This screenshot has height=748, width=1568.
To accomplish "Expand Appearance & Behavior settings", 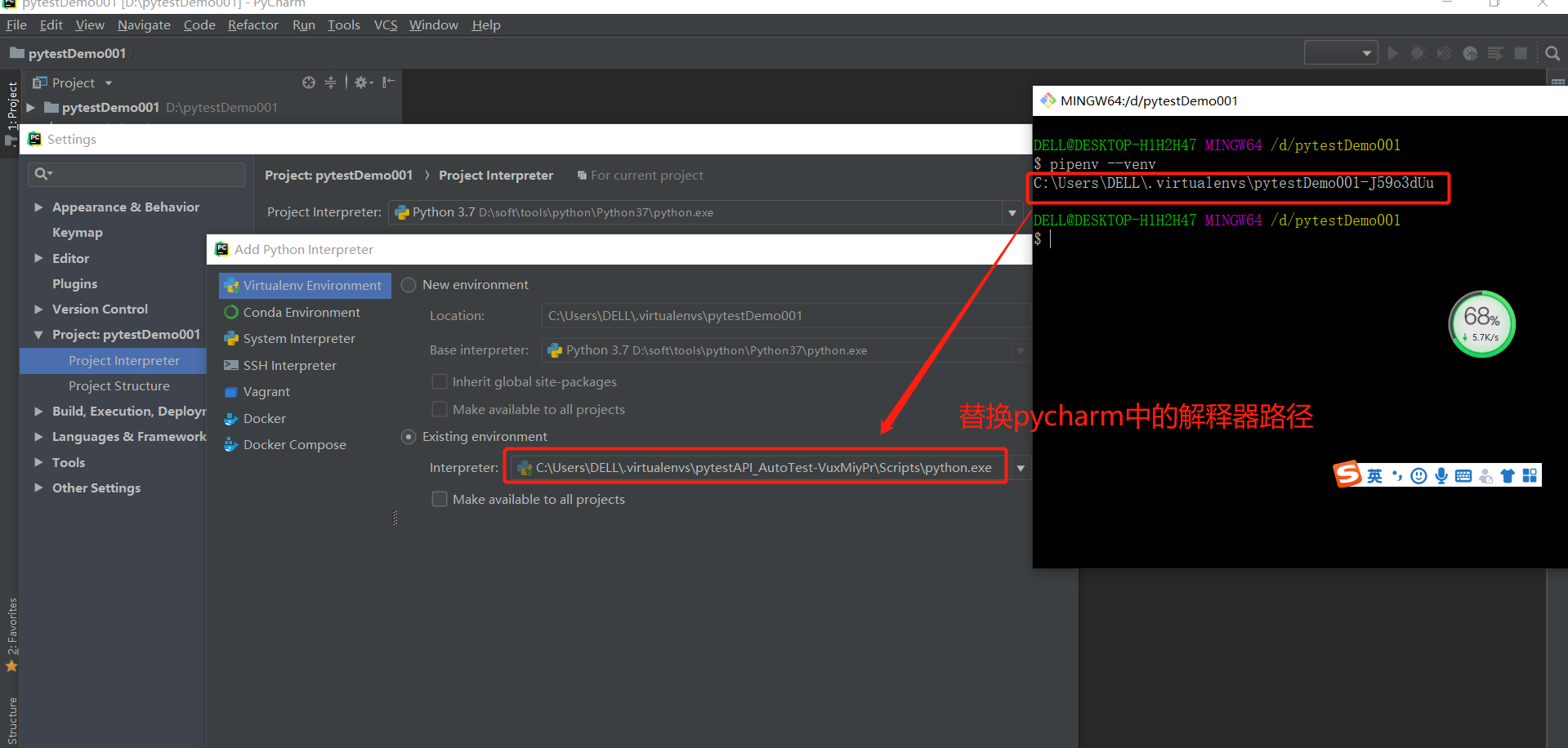I will 38,207.
